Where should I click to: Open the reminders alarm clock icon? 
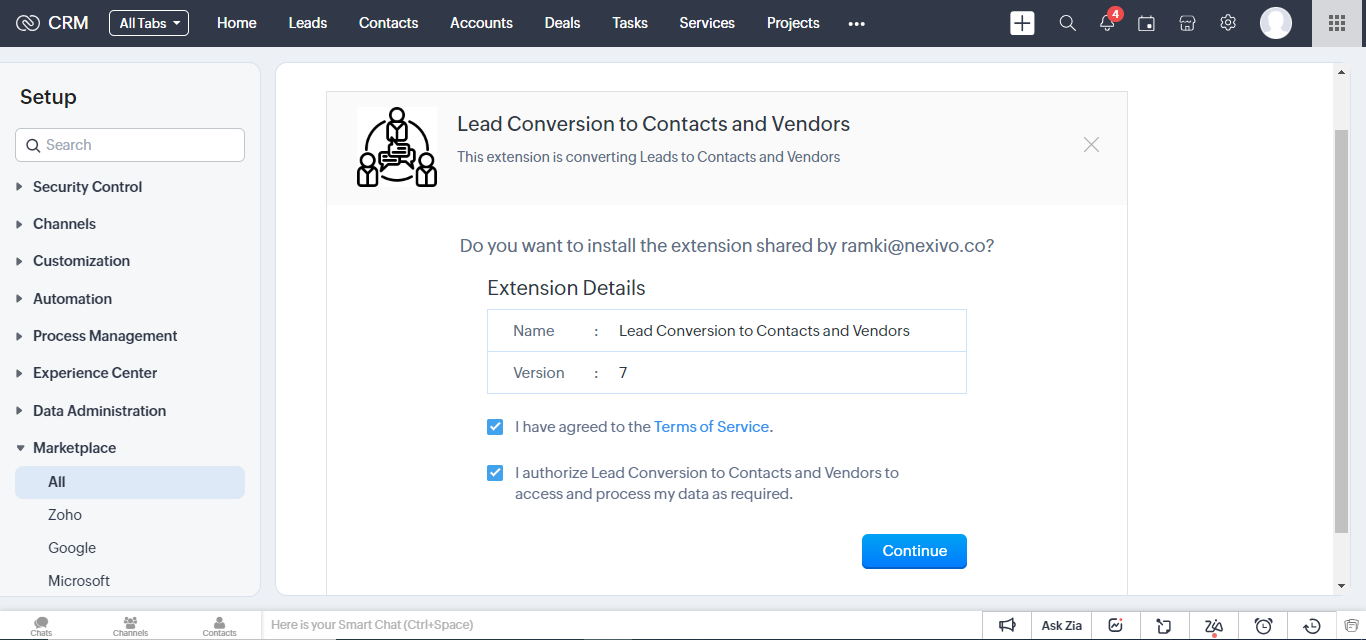(x=1264, y=626)
